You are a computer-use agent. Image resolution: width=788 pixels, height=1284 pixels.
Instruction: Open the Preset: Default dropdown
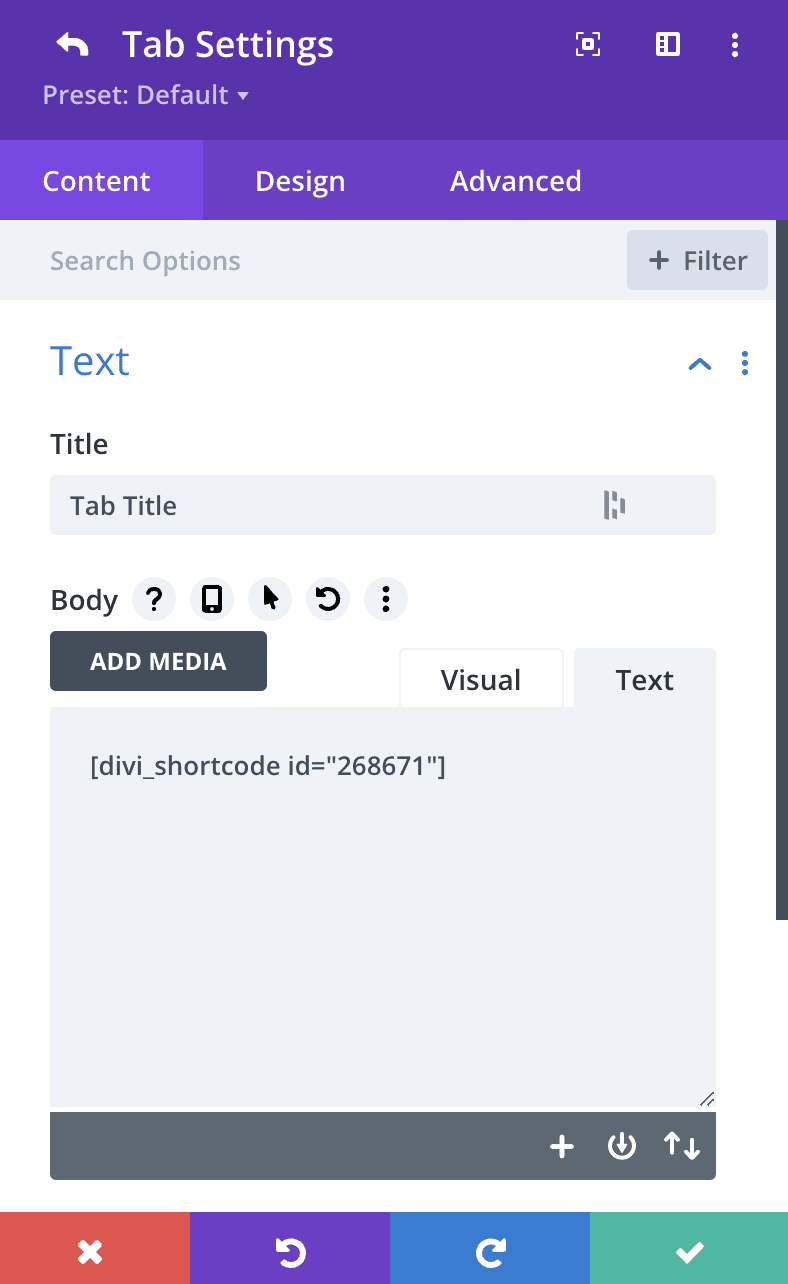click(145, 95)
